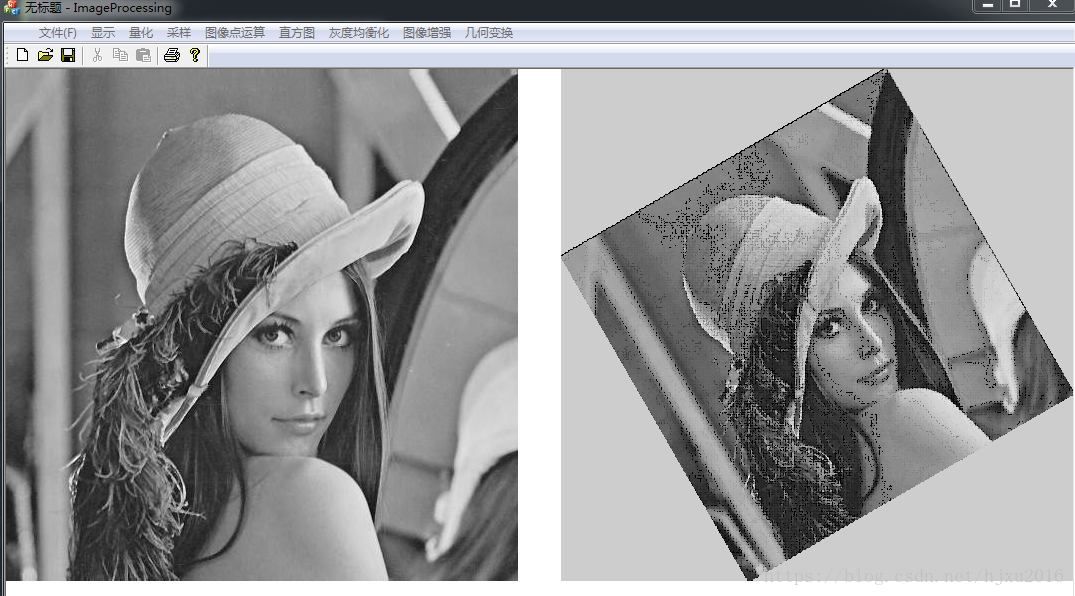Click the rotated Lena image on the right
Screen dimensions: 1075x596
tap(817, 324)
